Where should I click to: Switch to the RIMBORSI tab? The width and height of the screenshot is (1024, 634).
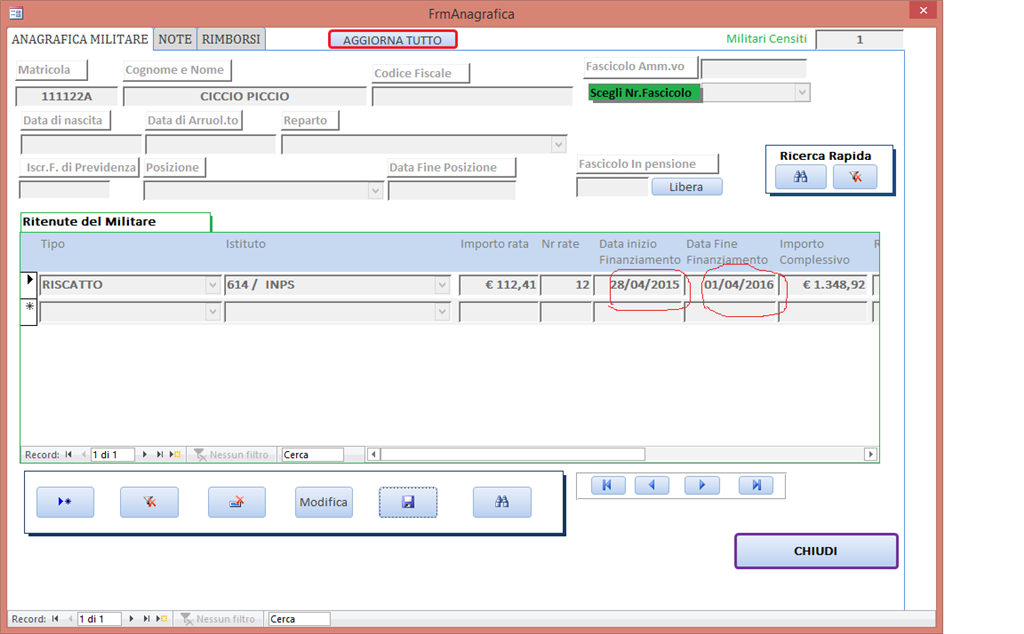pos(231,39)
